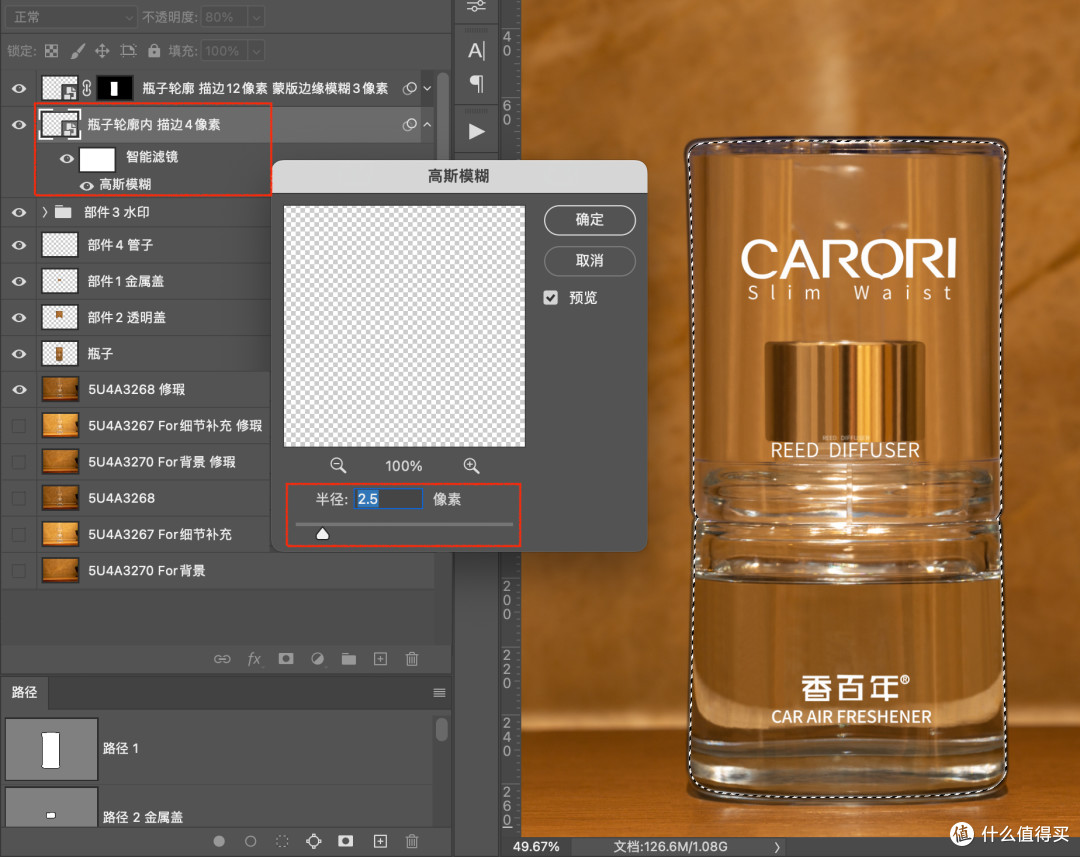Show the hidden 5U4A3268 layer
The height and width of the screenshot is (857, 1080).
point(19,498)
